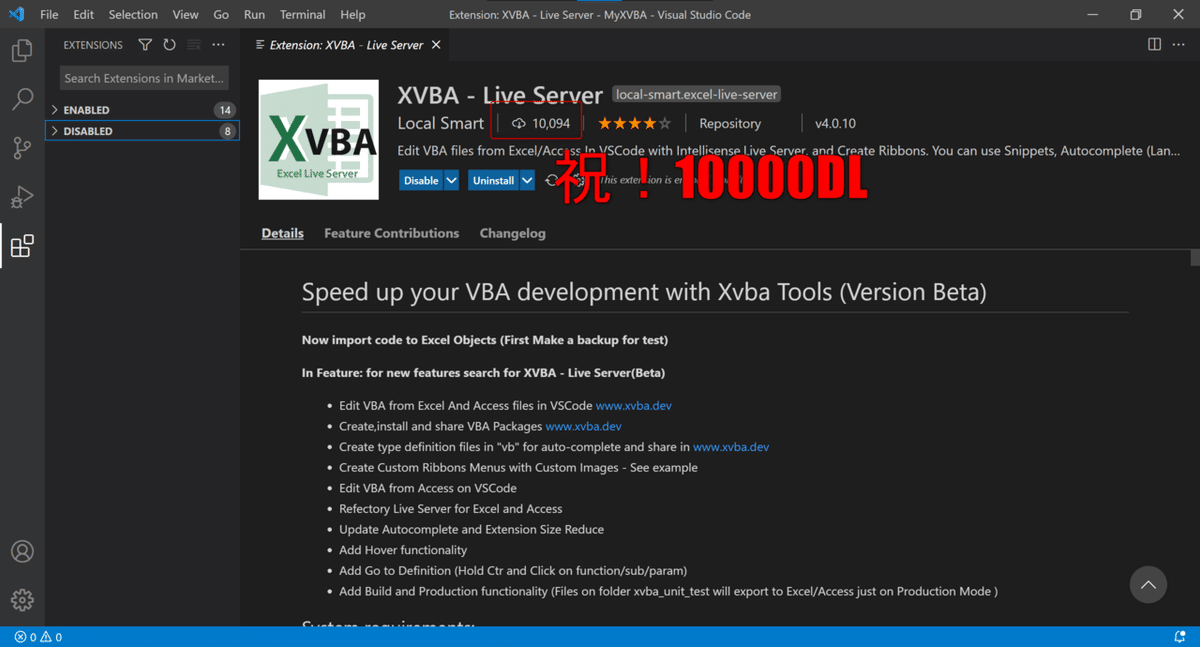Open errors and warnings in status bar
Image resolution: width=1200 pixels, height=647 pixels.
pos(38,637)
